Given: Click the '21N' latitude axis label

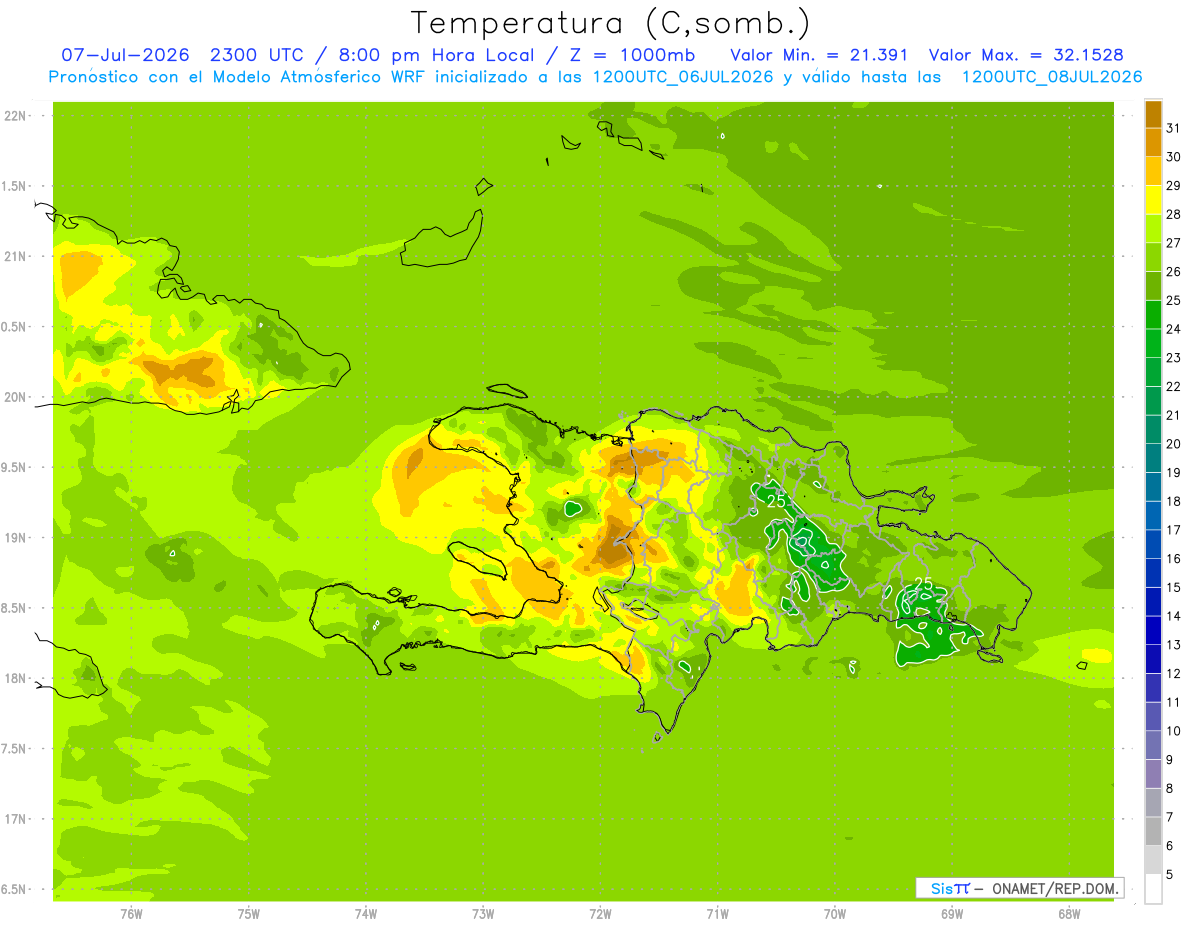Looking at the screenshot, I should pos(14,256).
